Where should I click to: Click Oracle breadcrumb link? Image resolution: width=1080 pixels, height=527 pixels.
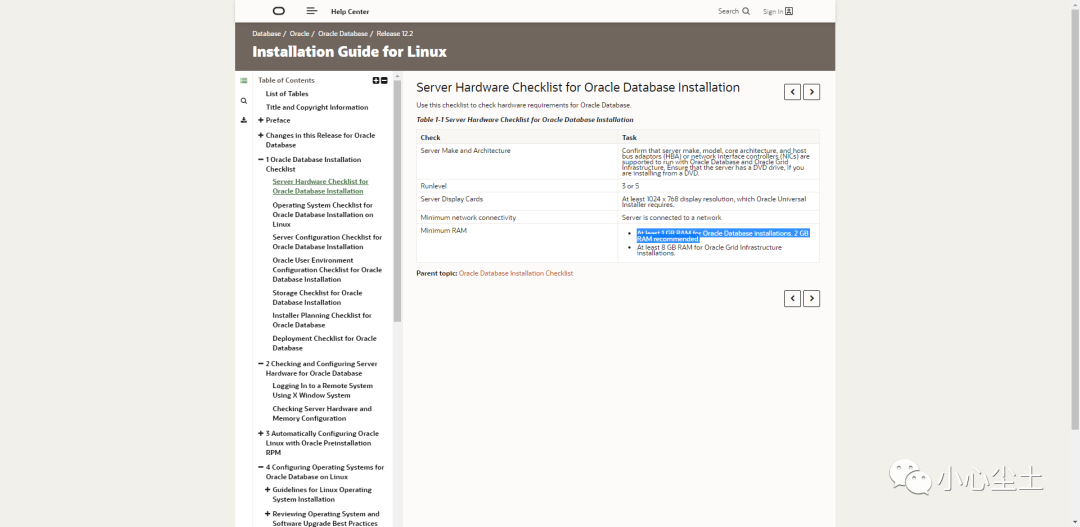click(x=300, y=33)
